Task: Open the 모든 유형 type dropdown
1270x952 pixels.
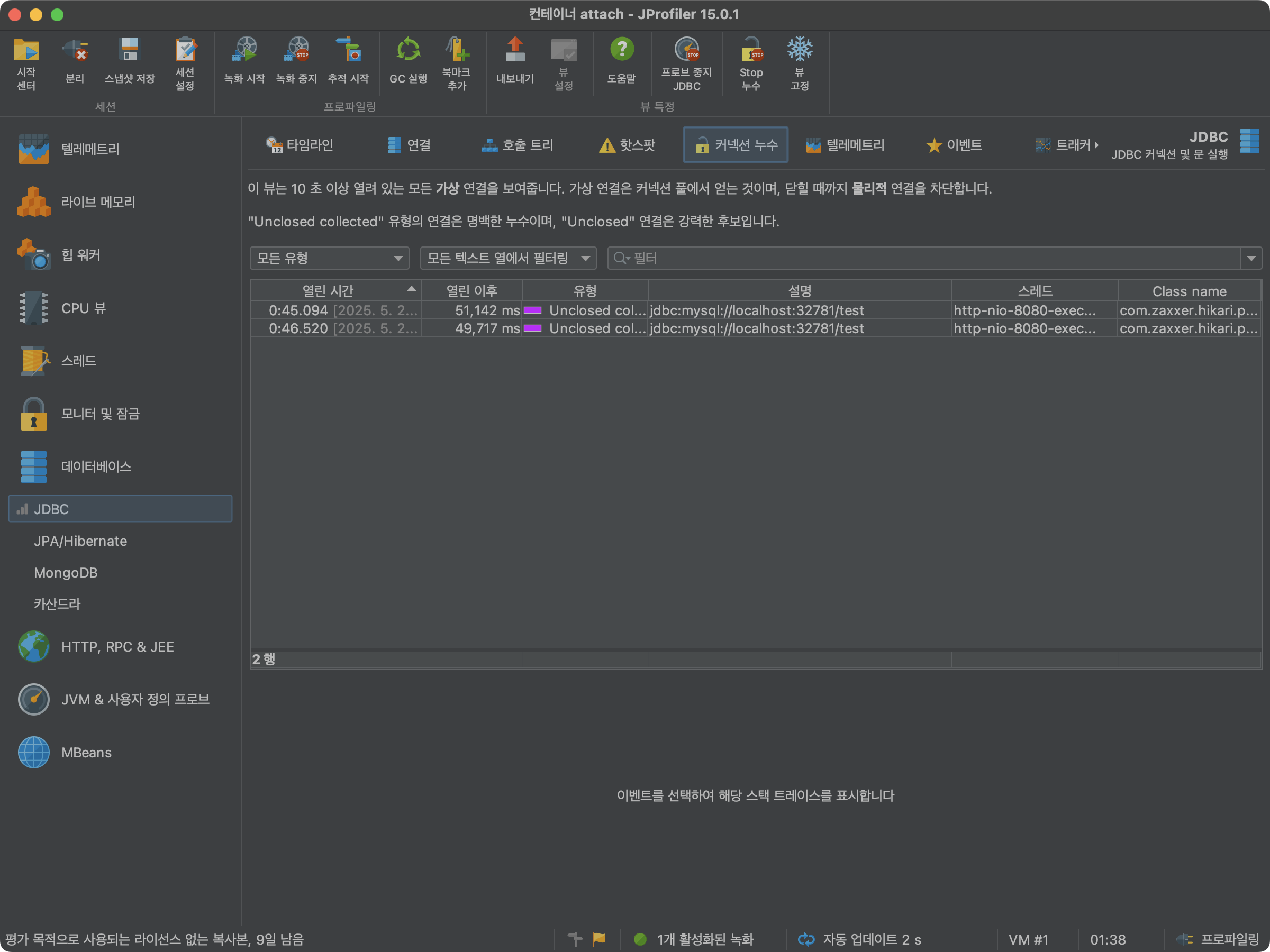Action: (330, 258)
